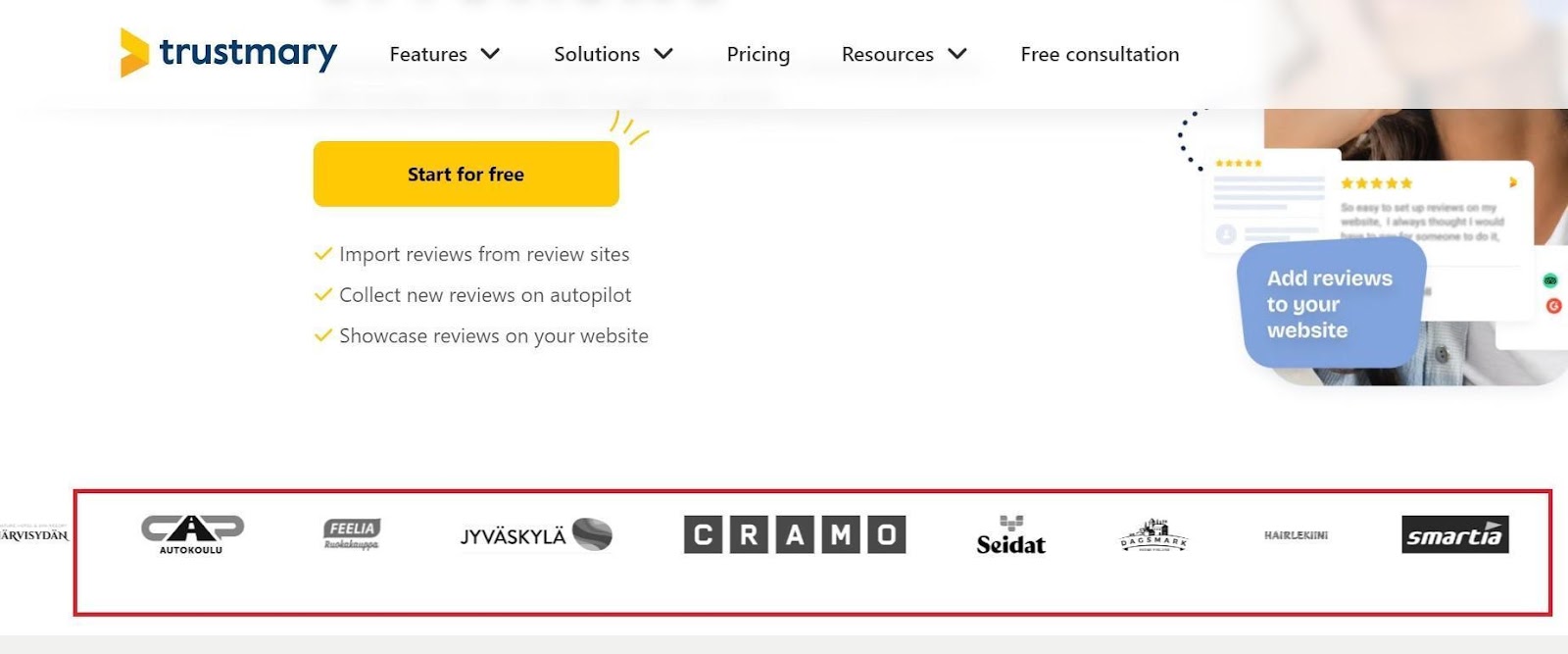Expand the Resources dropdown chevron
Screen dimensions: 1568x654
point(957,54)
